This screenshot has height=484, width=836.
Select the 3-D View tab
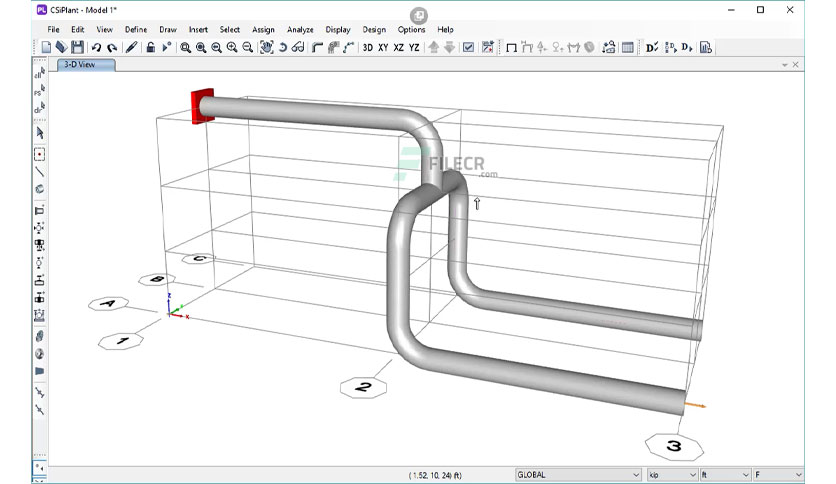[x=86, y=64]
